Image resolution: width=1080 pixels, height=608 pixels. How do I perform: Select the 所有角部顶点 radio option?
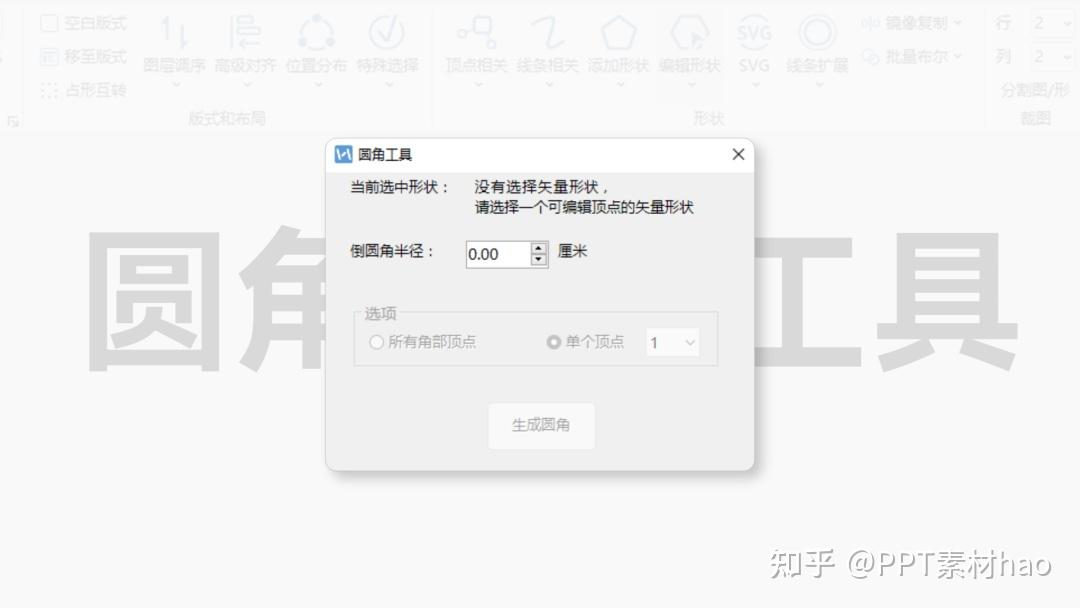click(376, 342)
